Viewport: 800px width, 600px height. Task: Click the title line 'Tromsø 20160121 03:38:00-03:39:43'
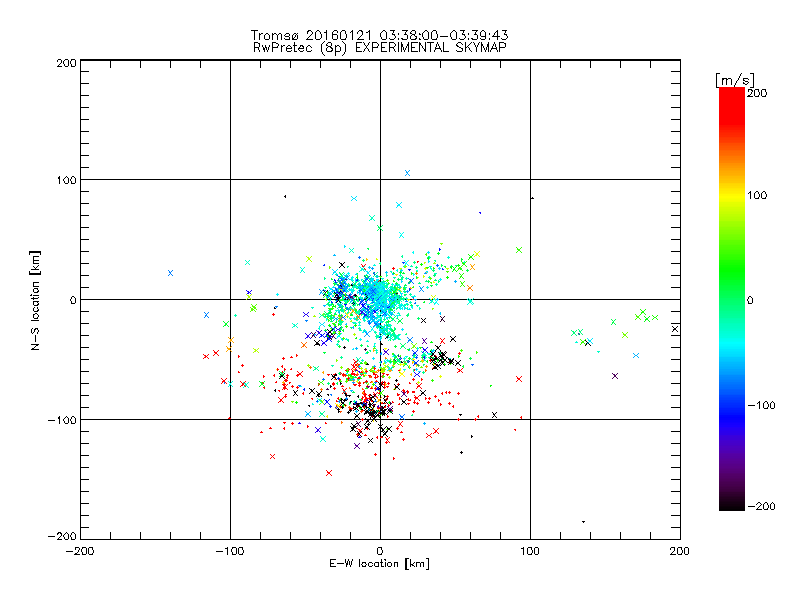pos(379,35)
